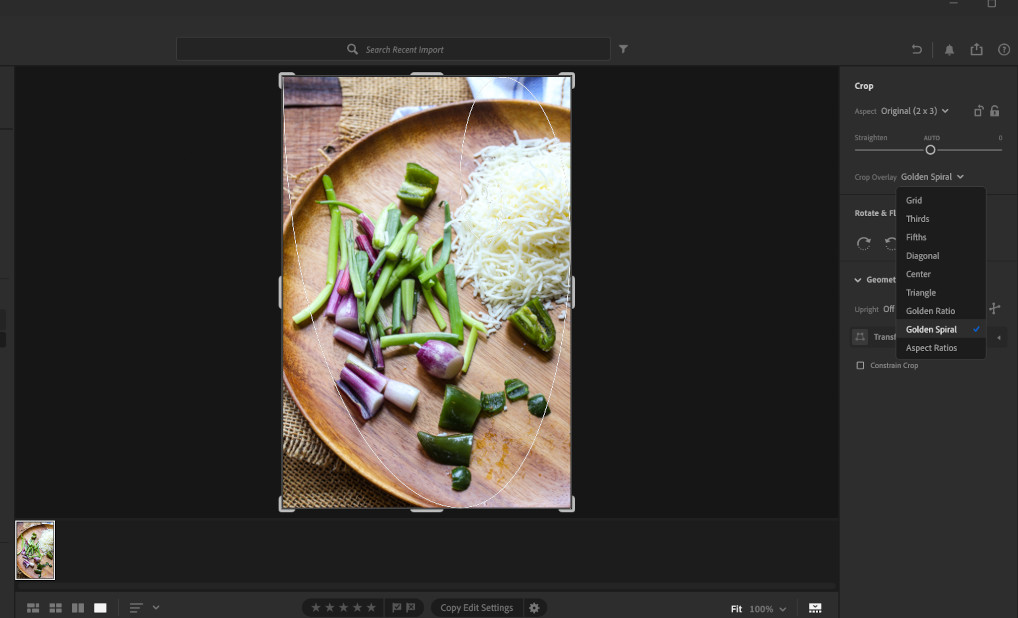1018x618 pixels.
Task: Enable the Constrain Crop checkbox
Action: [x=860, y=366]
